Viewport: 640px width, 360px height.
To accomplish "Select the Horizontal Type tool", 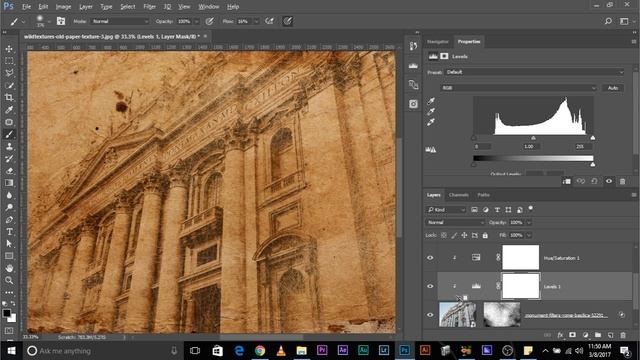I will click(x=9, y=231).
